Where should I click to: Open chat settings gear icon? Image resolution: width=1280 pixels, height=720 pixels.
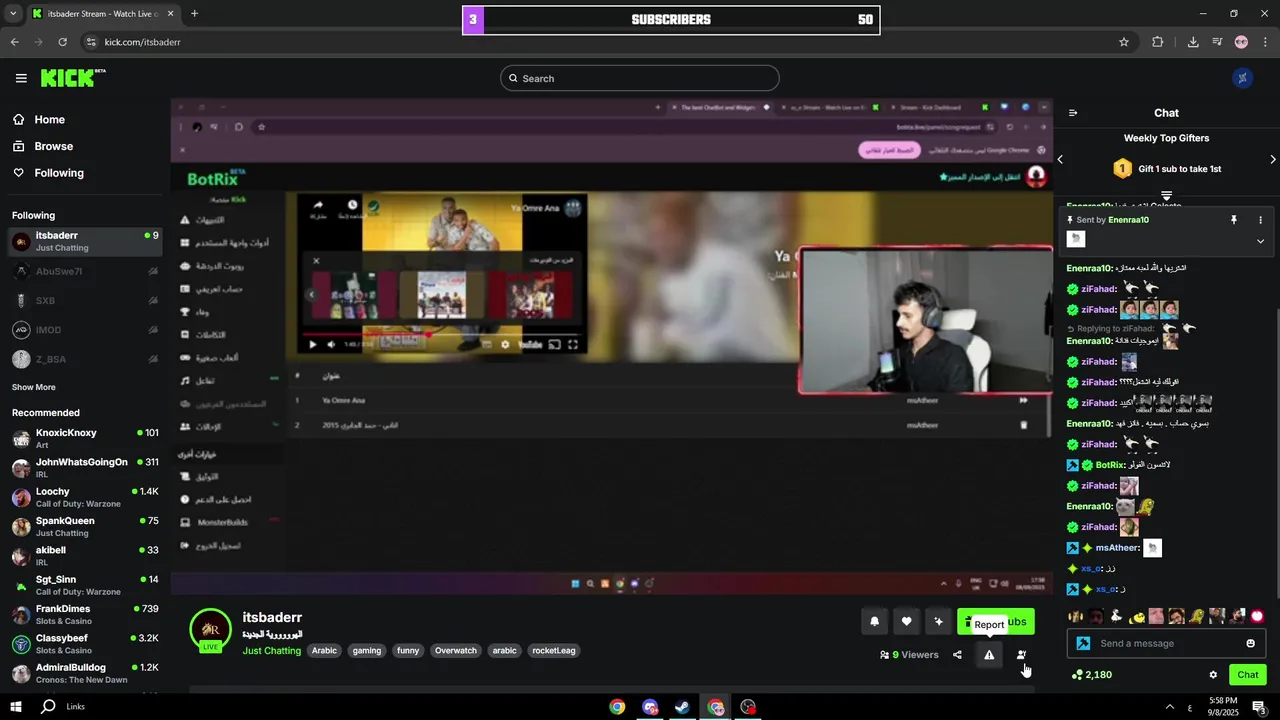click(x=1213, y=675)
